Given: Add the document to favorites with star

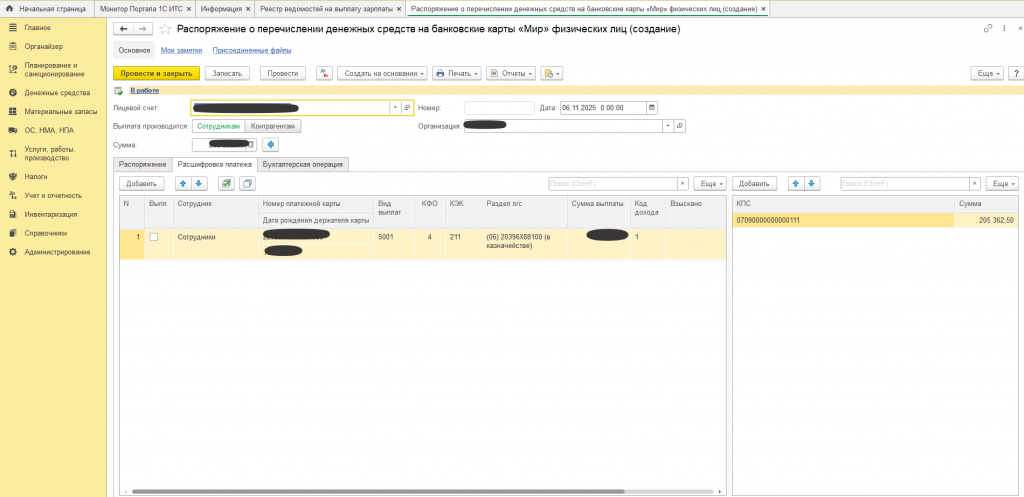Looking at the screenshot, I should click(x=165, y=29).
